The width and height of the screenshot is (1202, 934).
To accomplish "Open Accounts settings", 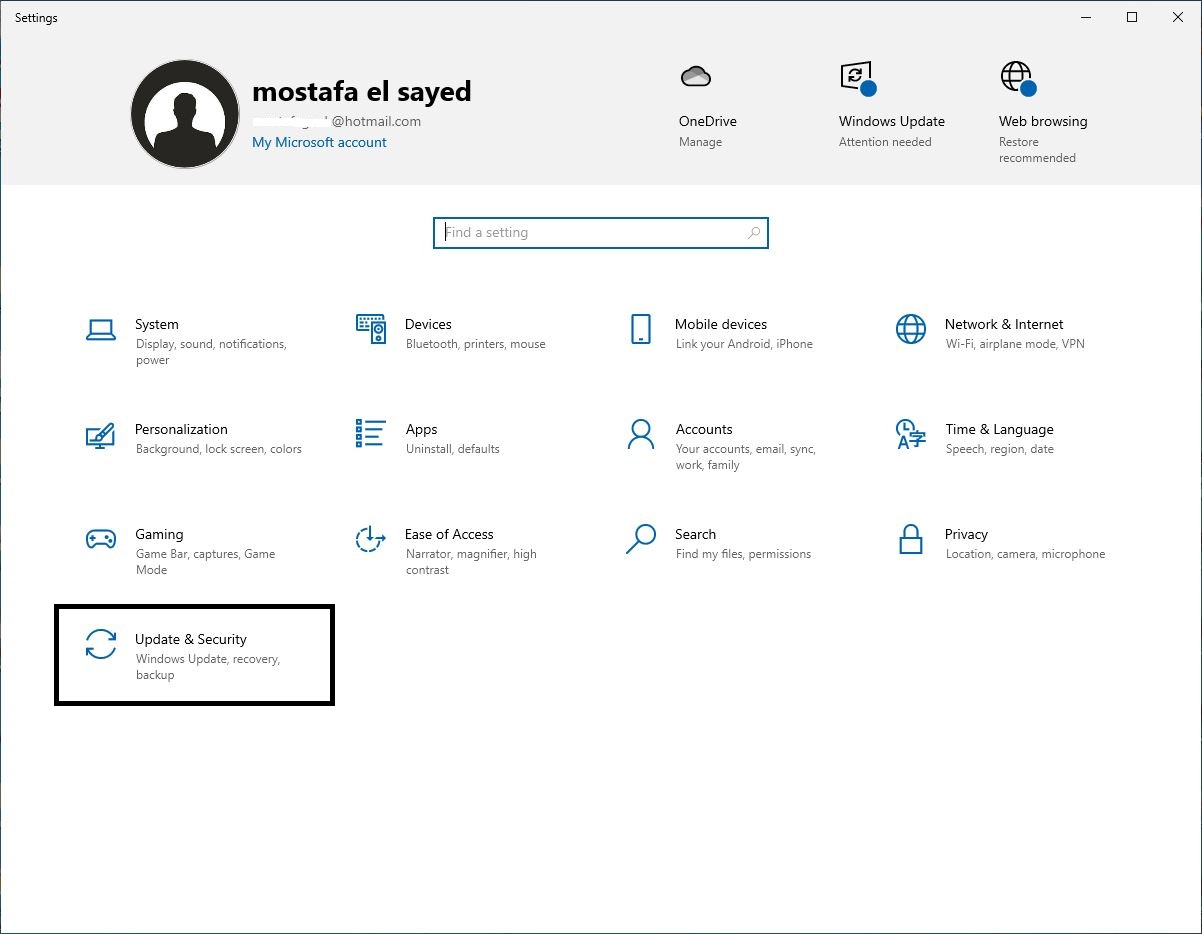I will pyautogui.click(x=704, y=438).
